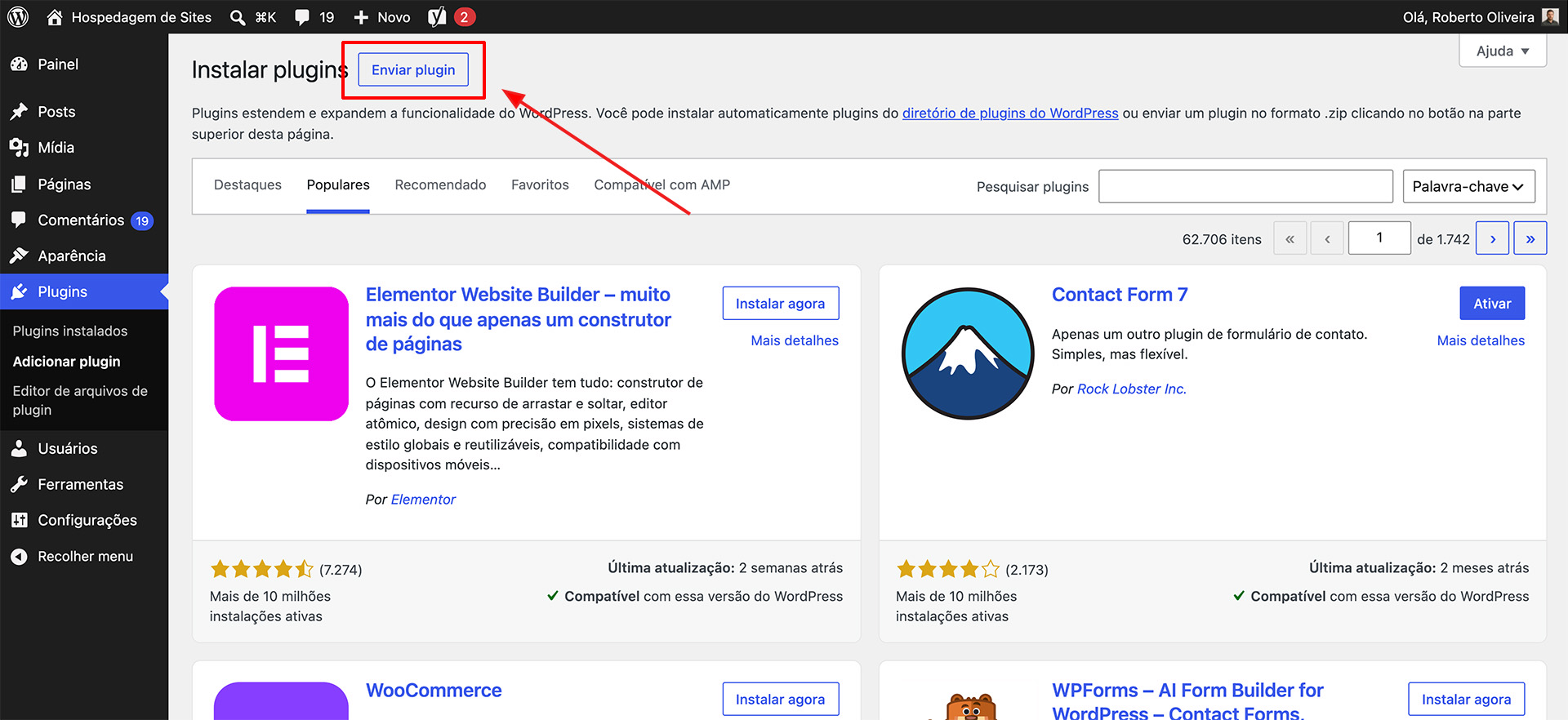
Task: Click the Elementor plugin logo
Action: pyautogui.click(x=282, y=353)
